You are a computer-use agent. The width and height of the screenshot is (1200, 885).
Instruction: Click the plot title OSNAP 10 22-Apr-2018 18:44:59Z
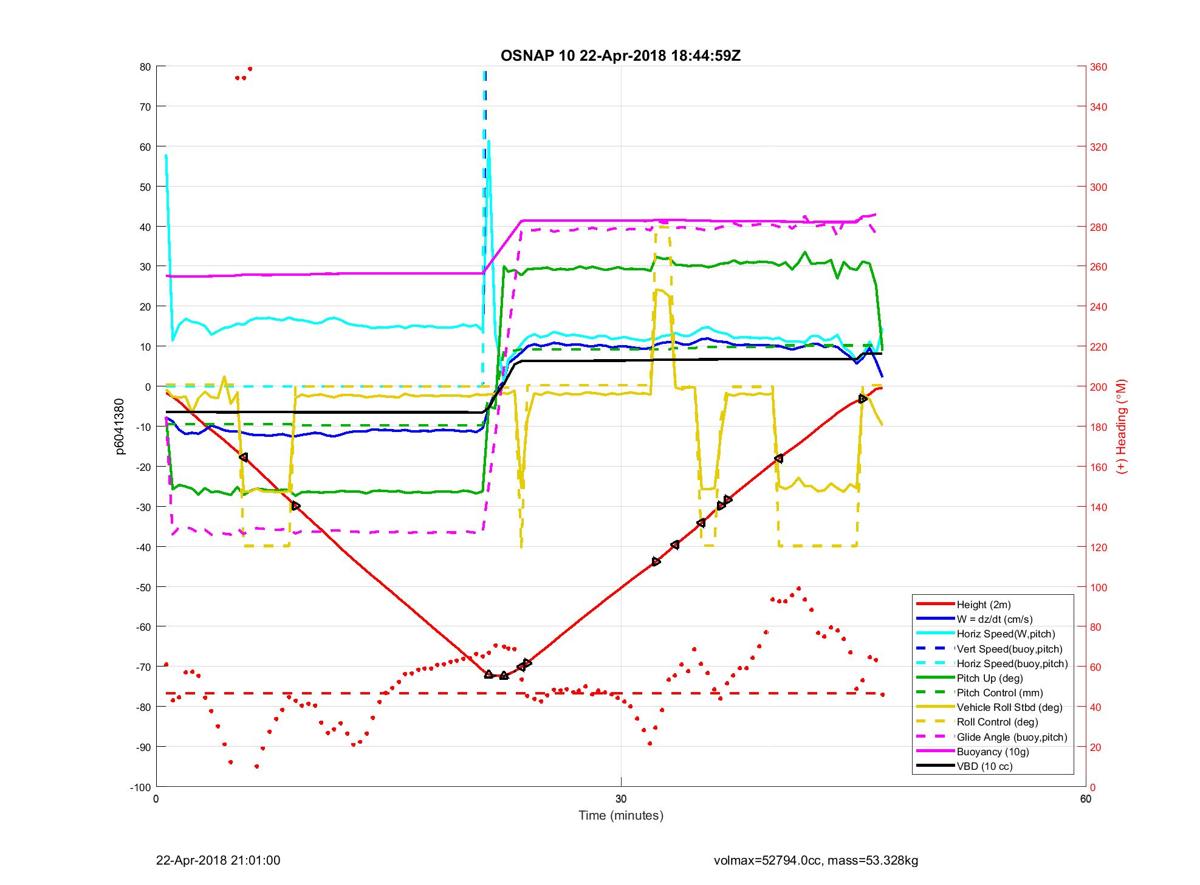(x=620, y=55)
